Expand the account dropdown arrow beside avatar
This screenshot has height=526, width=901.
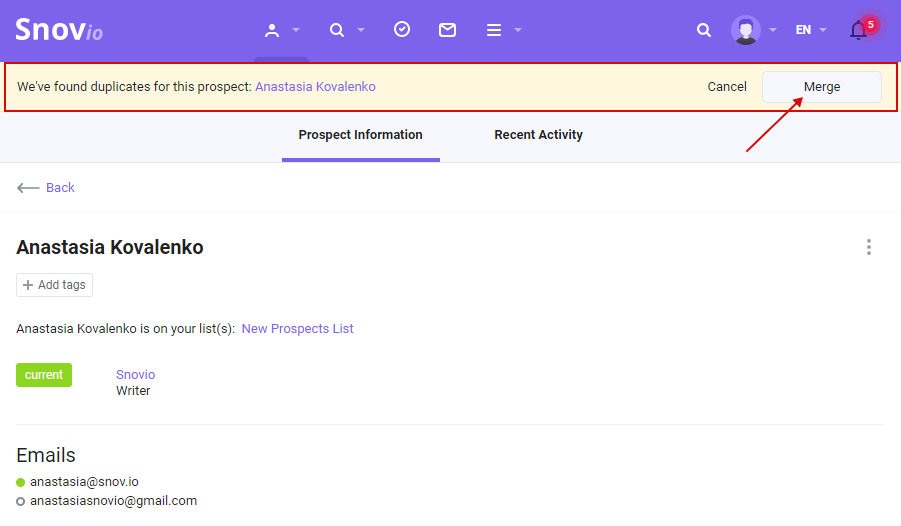773,30
